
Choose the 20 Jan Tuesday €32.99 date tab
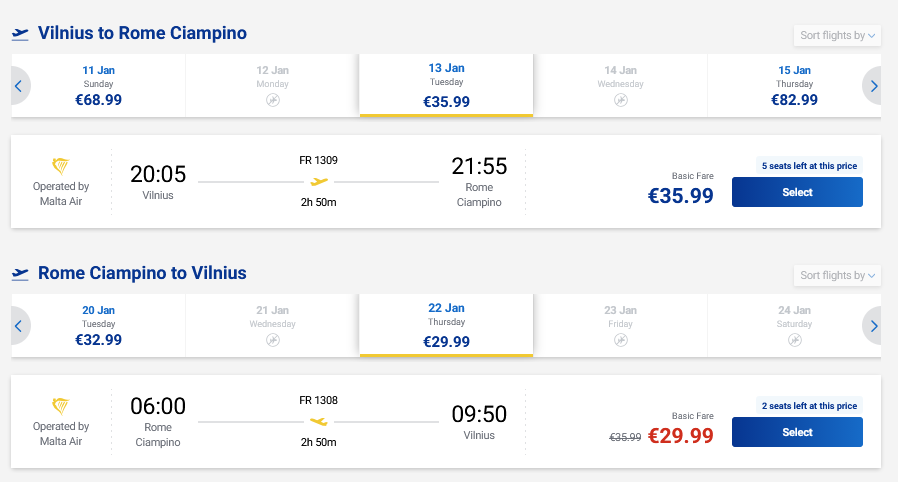99,325
